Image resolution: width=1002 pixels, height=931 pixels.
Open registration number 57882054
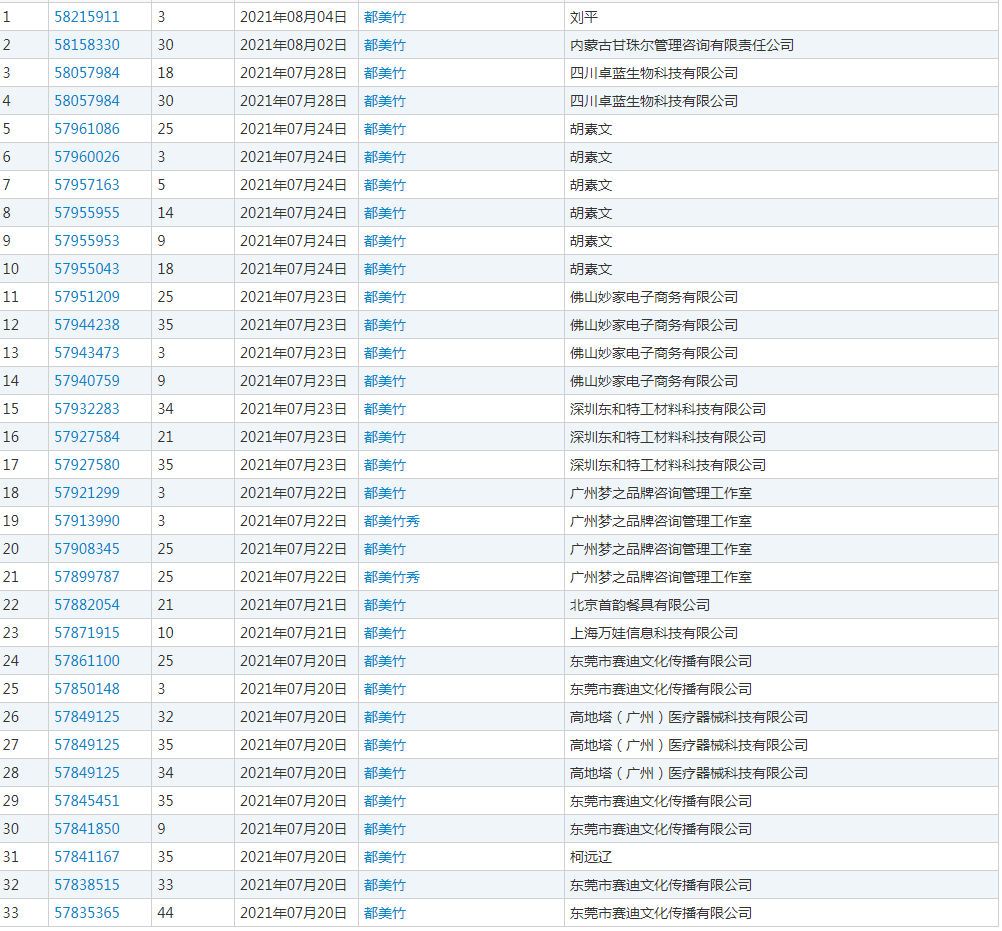tap(87, 605)
